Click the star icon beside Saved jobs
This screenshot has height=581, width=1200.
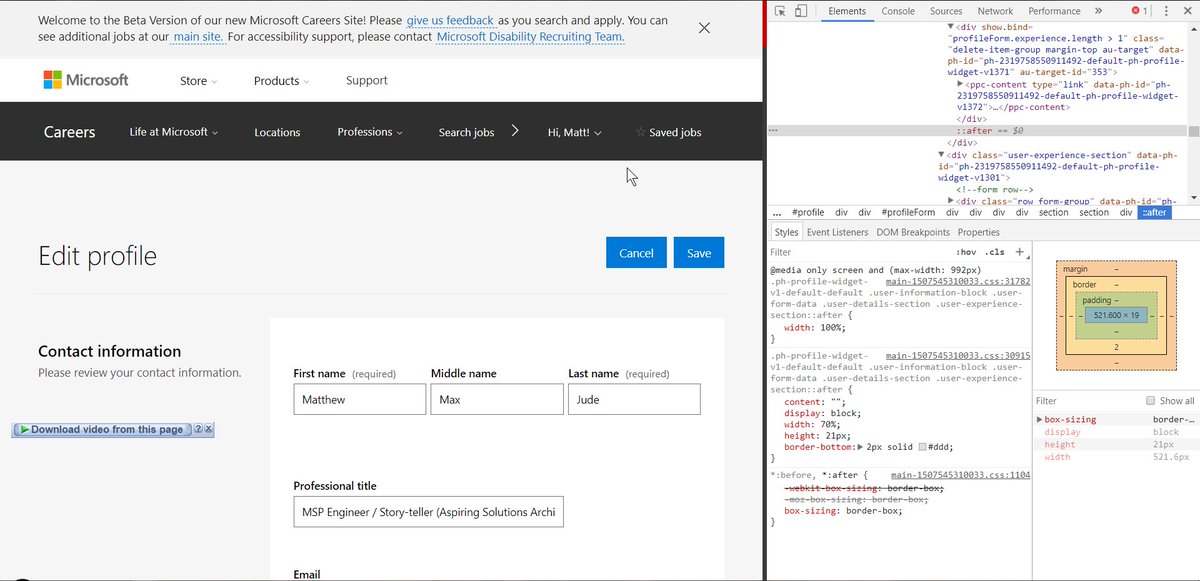click(640, 132)
